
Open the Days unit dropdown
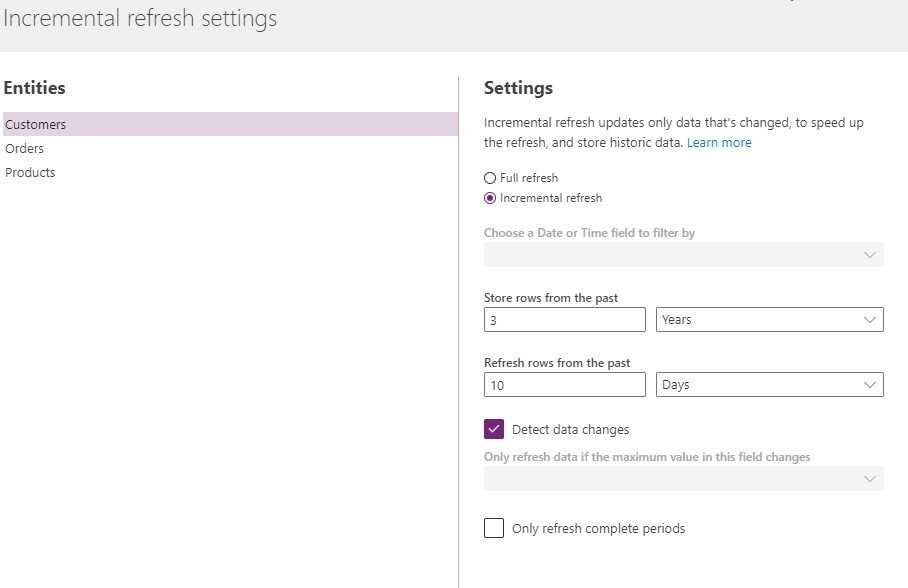pyautogui.click(x=769, y=384)
